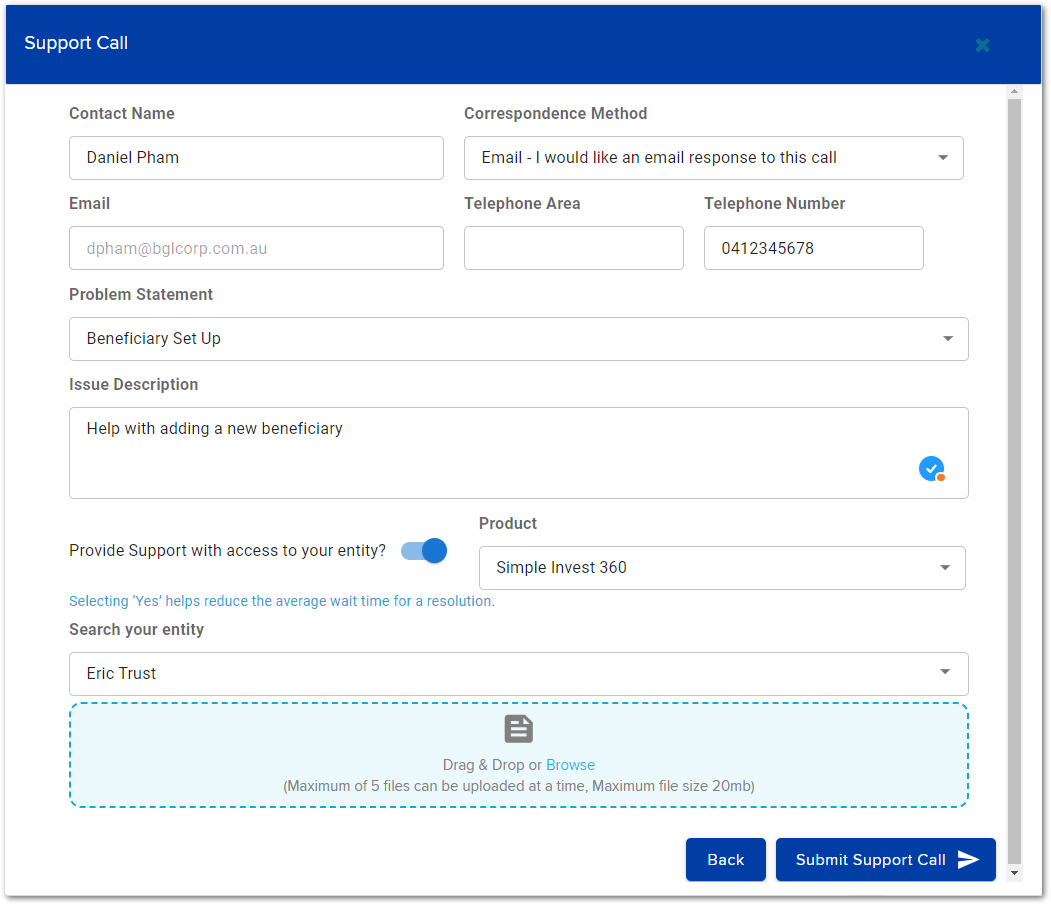Click the Email input field
Image resolution: width=1051 pixels, height=905 pixels.
point(256,248)
